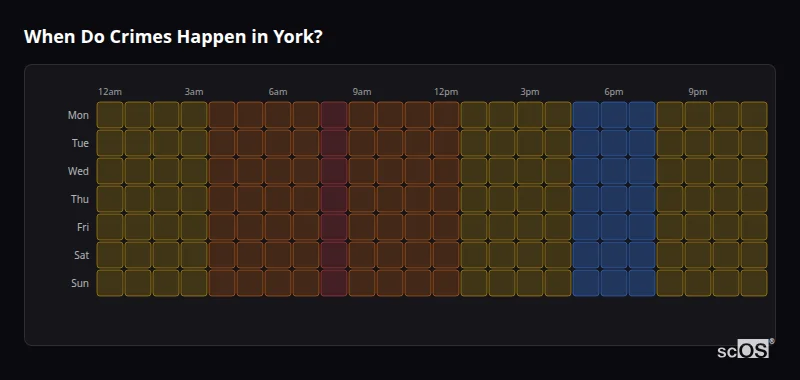Select the Sunday 11pm heatmap cell
This screenshot has width=800, height=380.
pos(754,283)
